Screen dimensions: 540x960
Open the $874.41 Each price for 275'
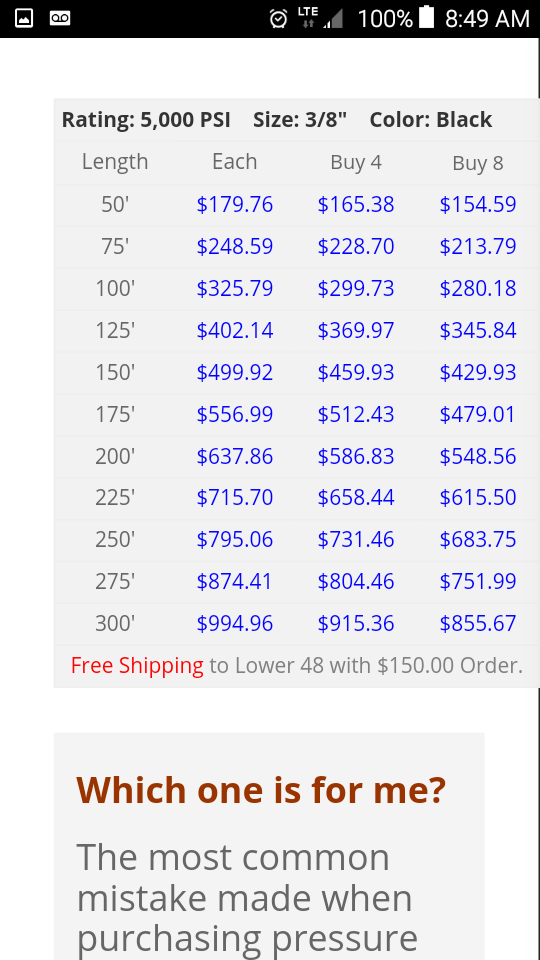(x=234, y=581)
